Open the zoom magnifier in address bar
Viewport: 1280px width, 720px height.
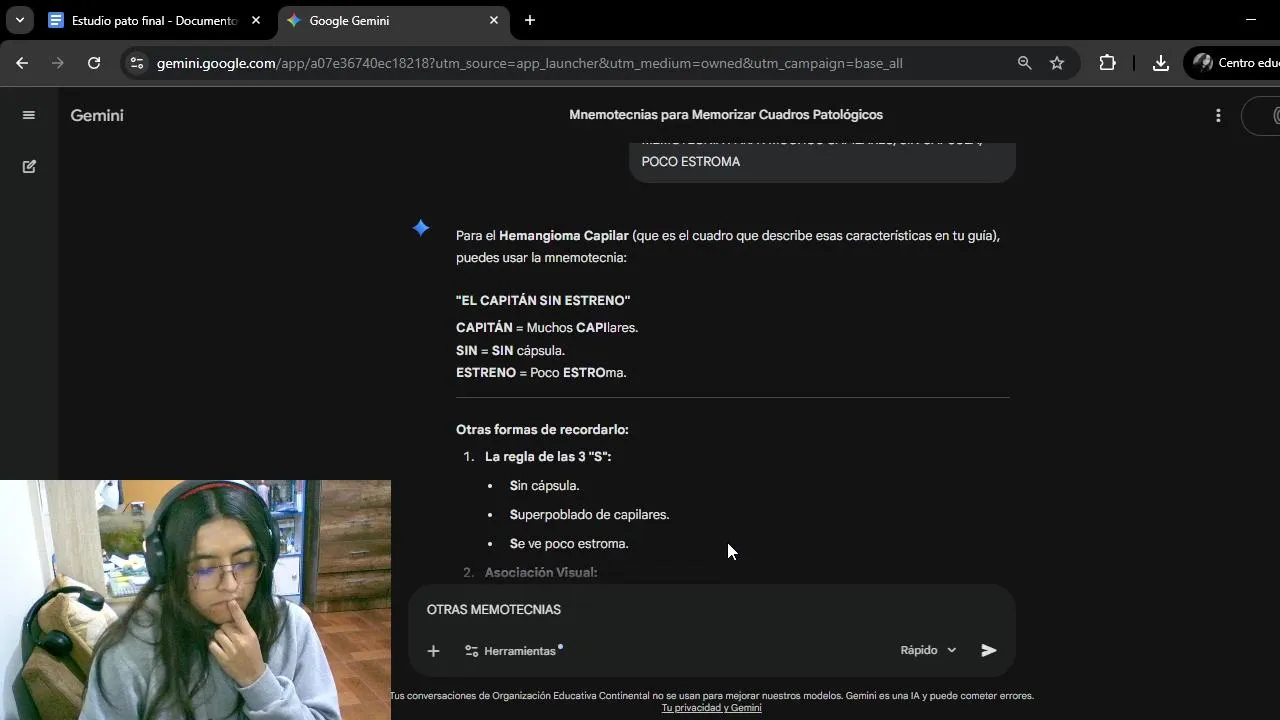(x=1024, y=63)
